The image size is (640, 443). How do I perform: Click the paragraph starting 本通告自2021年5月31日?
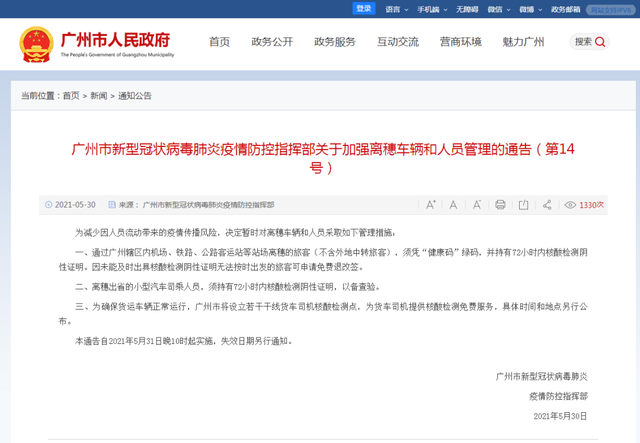184,341
